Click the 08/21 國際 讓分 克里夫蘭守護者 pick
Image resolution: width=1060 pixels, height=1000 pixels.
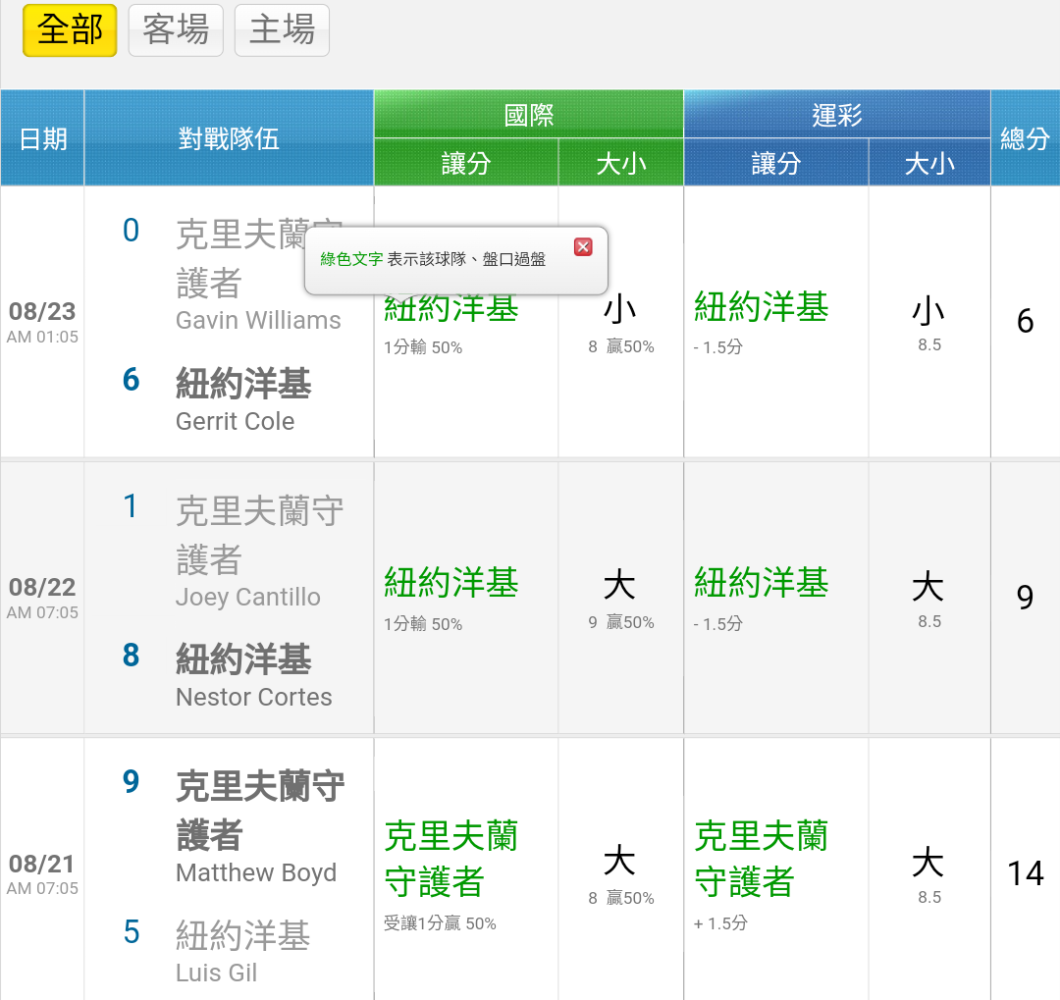[451, 859]
